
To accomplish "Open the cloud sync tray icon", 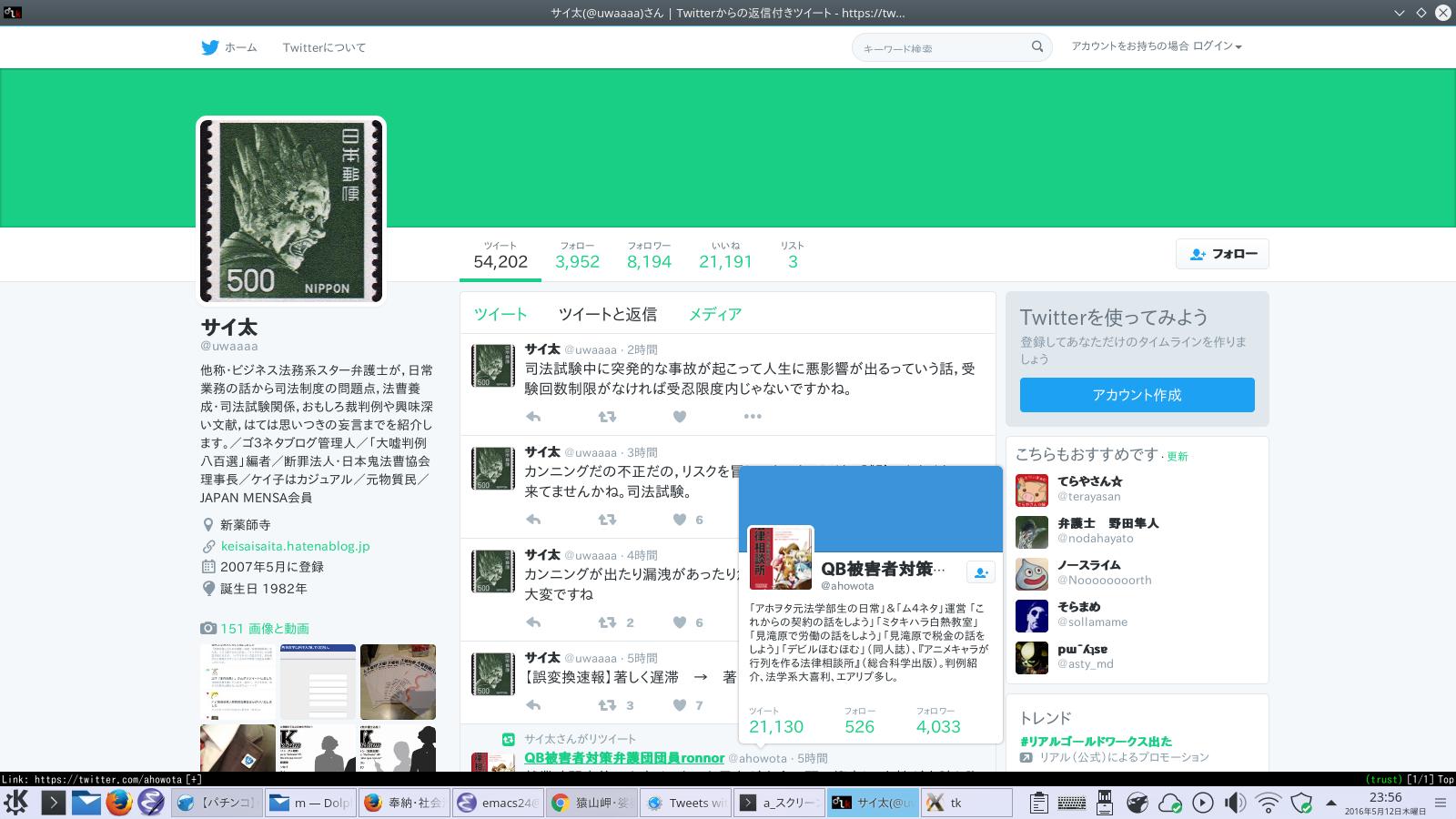I will pyautogui.click(x=1169, y=803).
